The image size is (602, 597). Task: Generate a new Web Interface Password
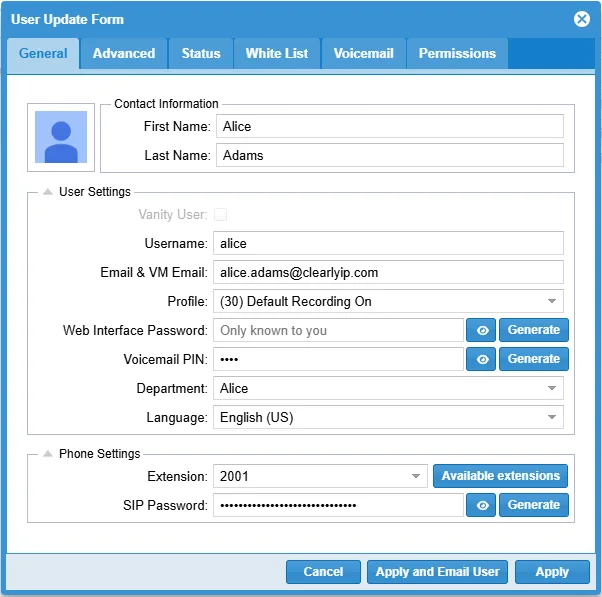534,330
